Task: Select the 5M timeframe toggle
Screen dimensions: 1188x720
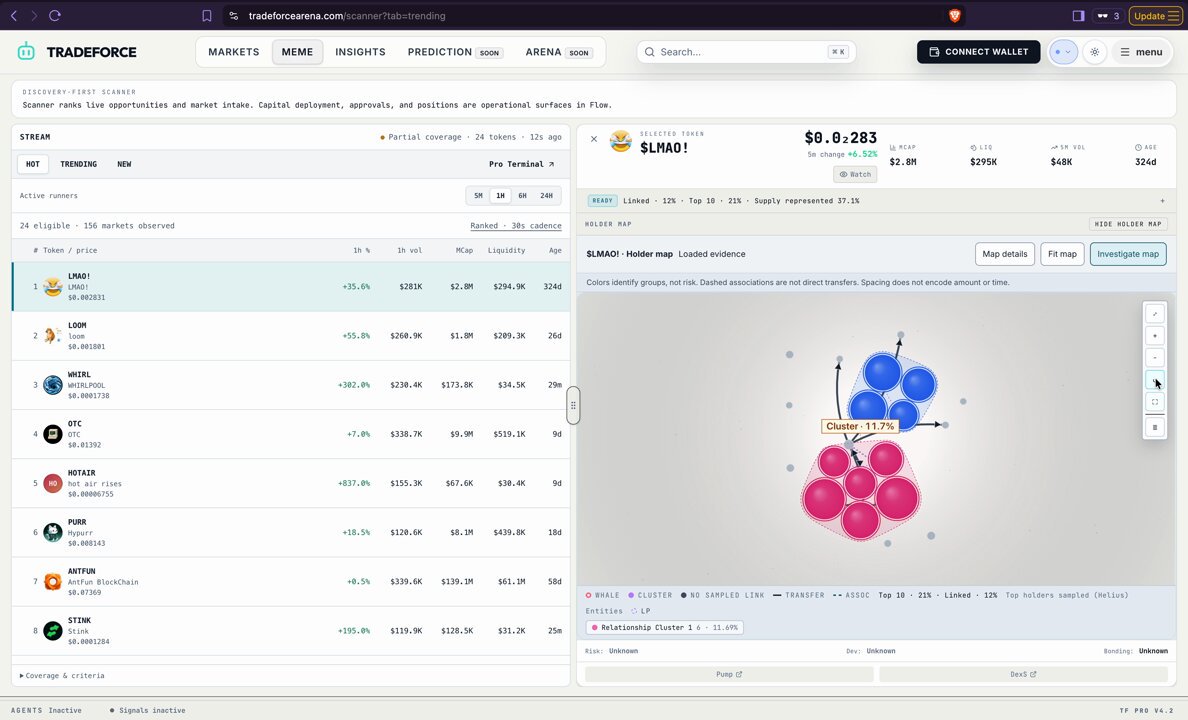Action: (478, 196)
